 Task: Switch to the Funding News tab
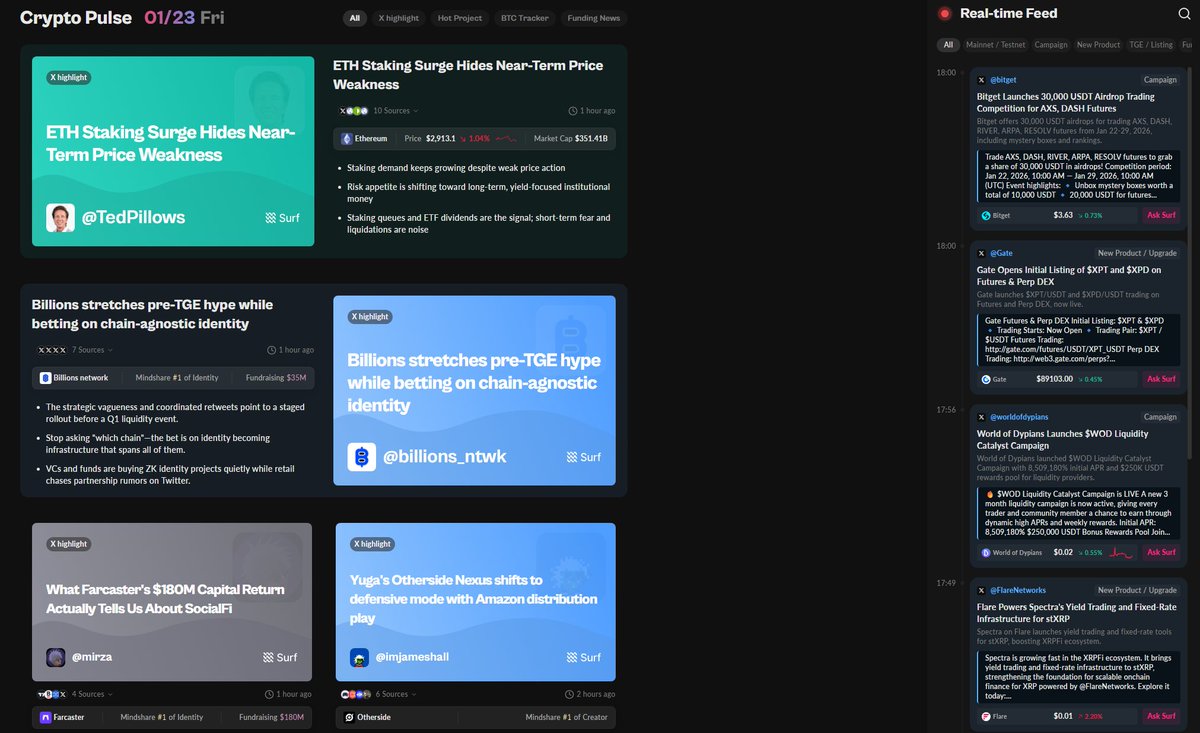[x=594, y=18]
